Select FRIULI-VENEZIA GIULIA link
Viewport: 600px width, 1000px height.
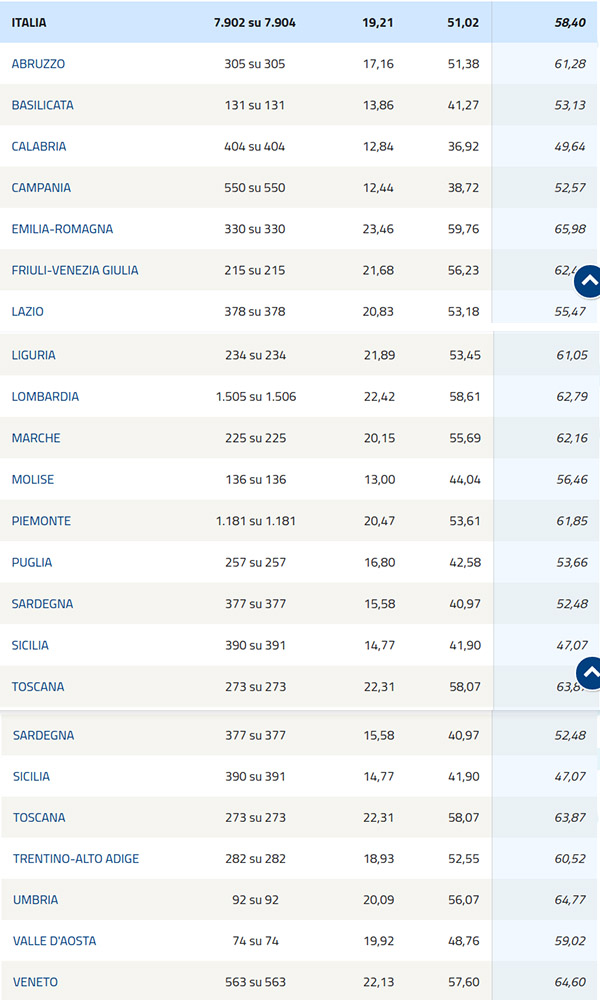coord(75,270)
